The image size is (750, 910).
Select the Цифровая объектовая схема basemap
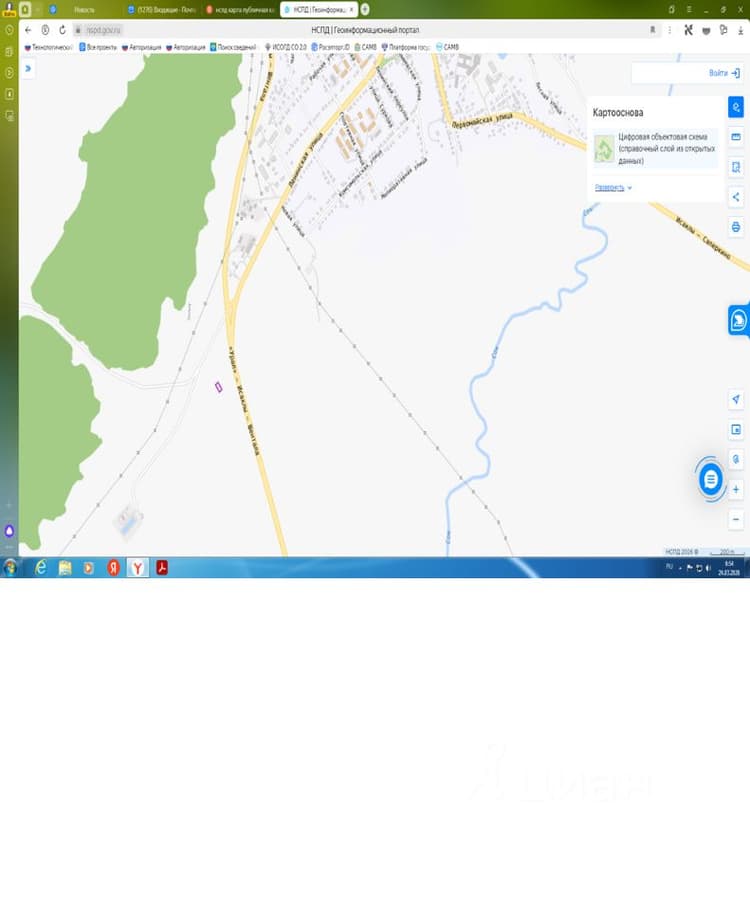pos(655,149)
